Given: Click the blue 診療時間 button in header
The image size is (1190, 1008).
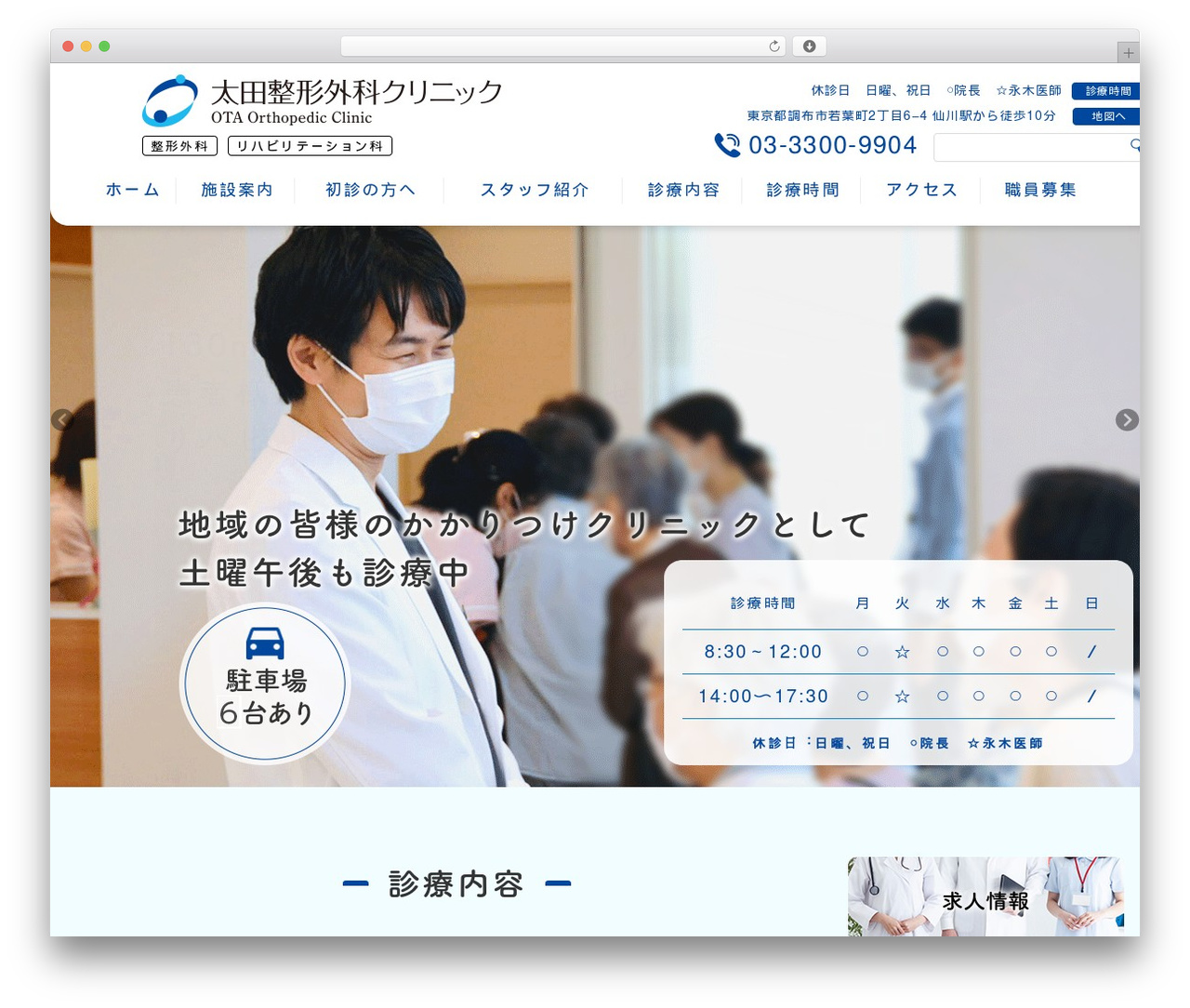Looking at the screenshot, I should coord(1105,91).
